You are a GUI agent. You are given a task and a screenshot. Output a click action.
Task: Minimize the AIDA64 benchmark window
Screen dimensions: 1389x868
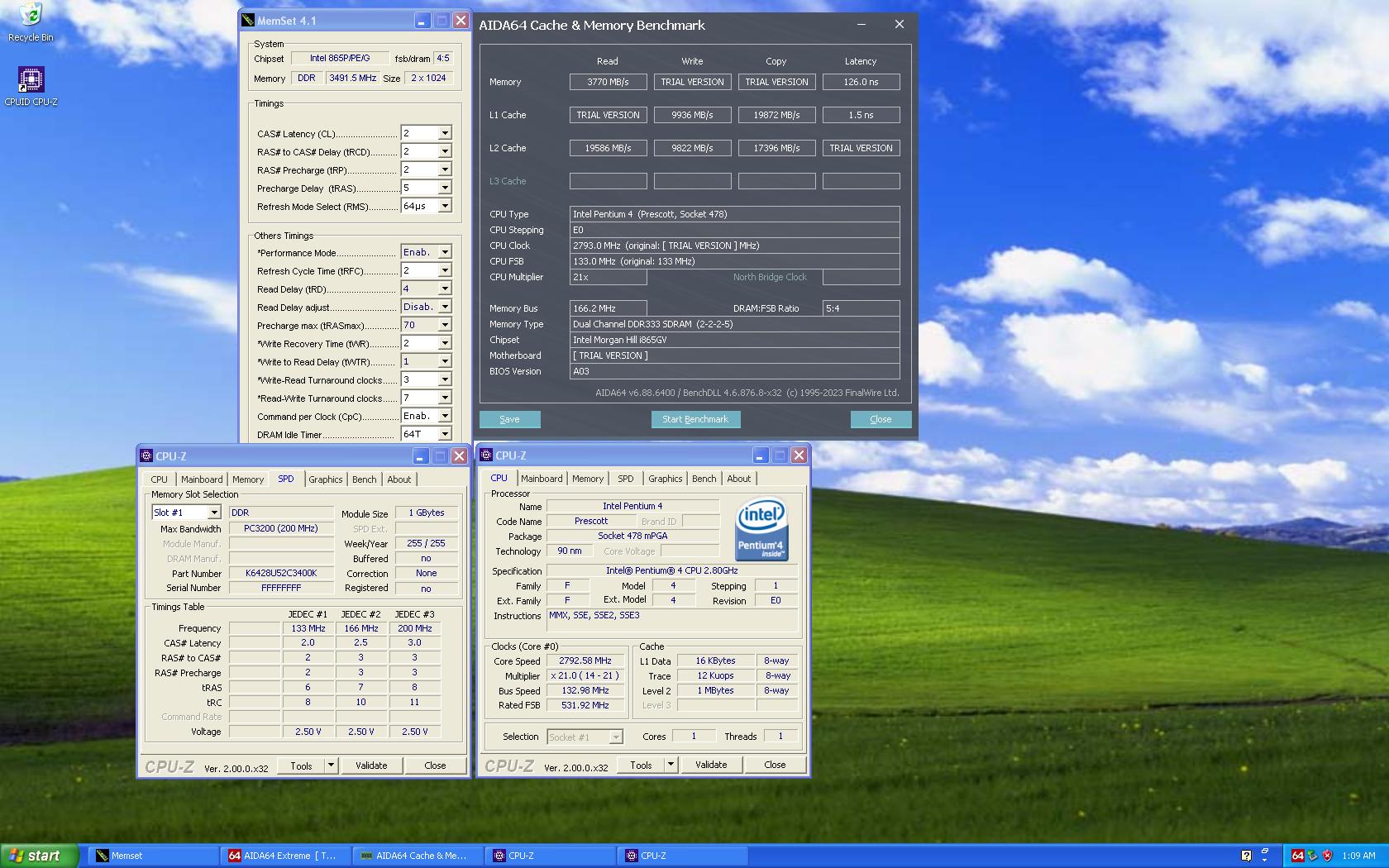pos(862,25)
